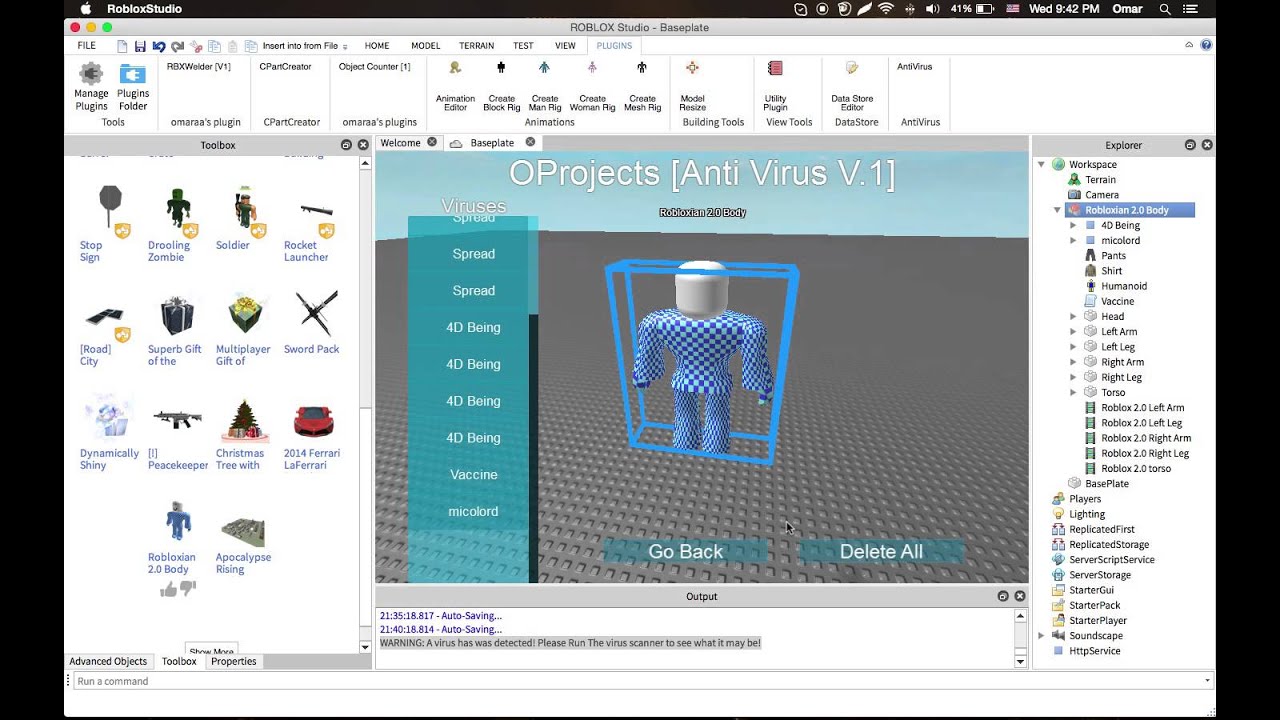
Task: Select the Vaccine script in Explorer
Action: 1117,301
